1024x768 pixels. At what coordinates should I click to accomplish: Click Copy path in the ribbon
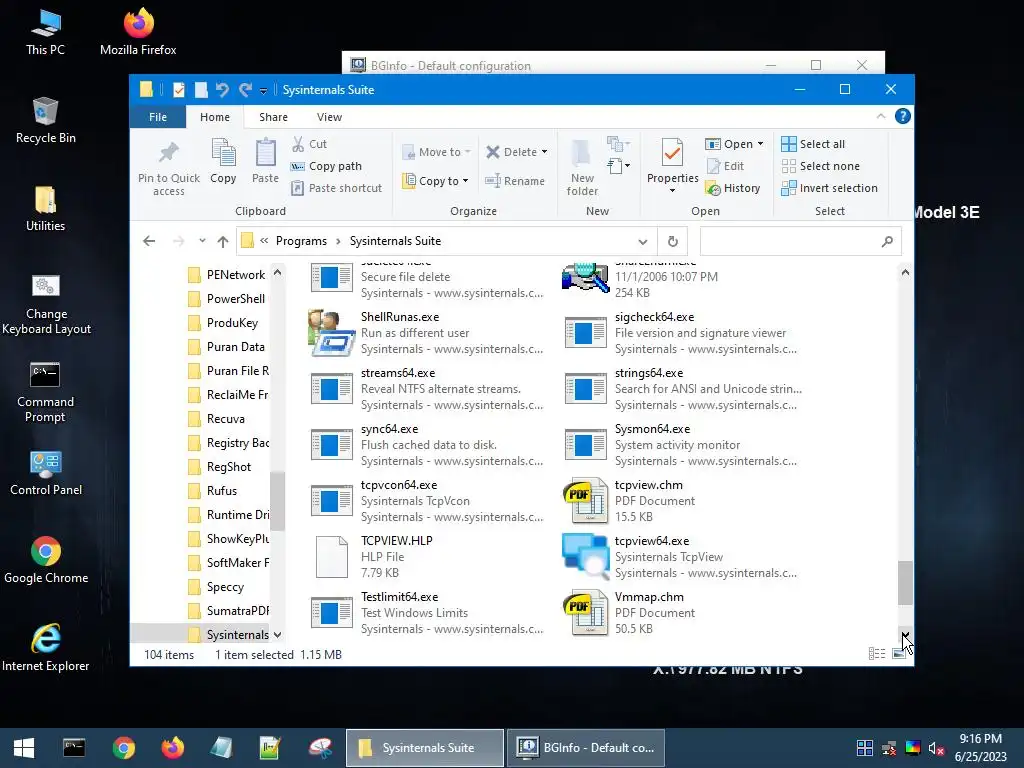pyautogui.click(x=327, y=166)
